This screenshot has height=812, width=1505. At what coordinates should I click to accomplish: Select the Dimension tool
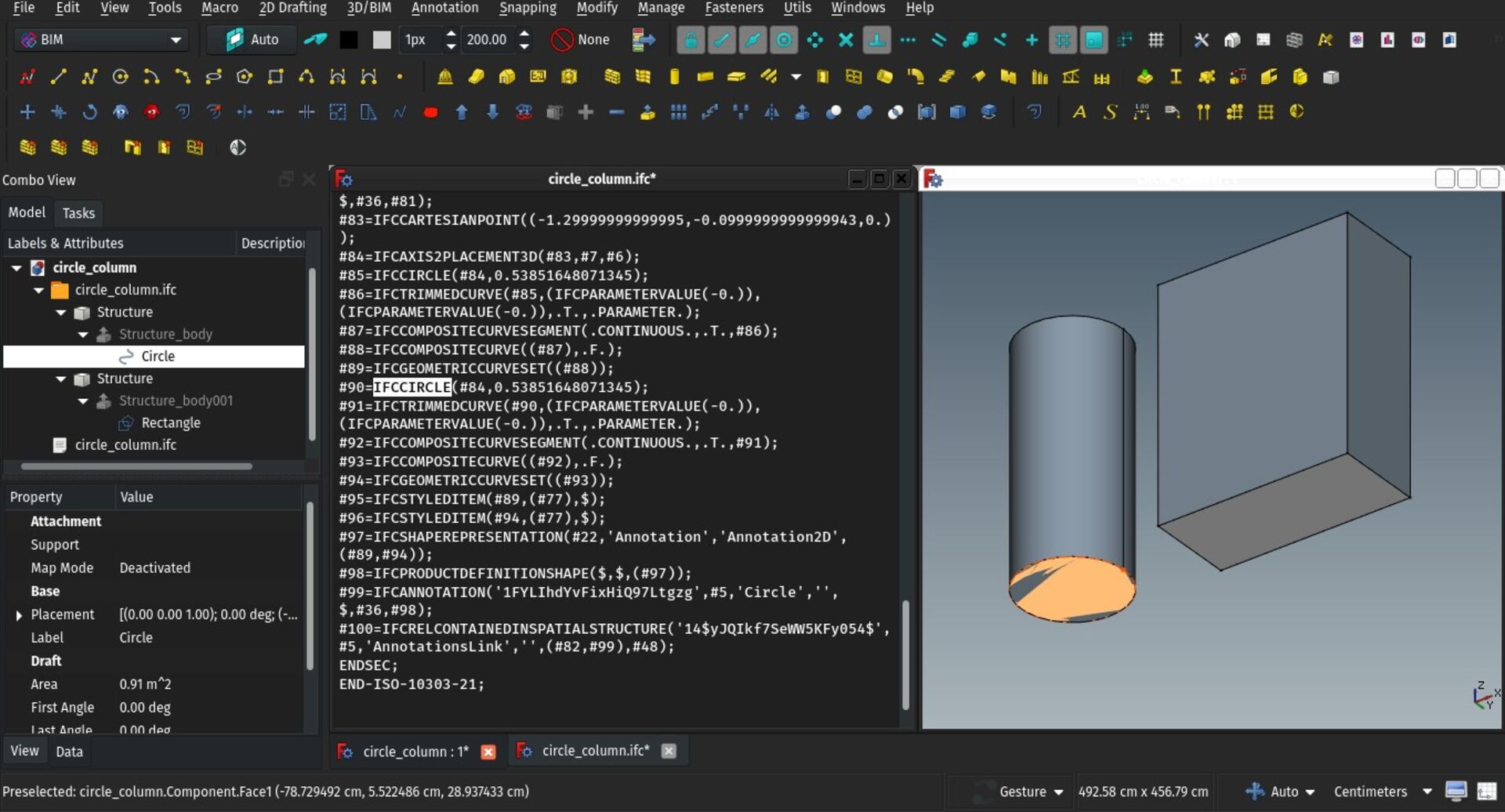[x=1141, y=112]
